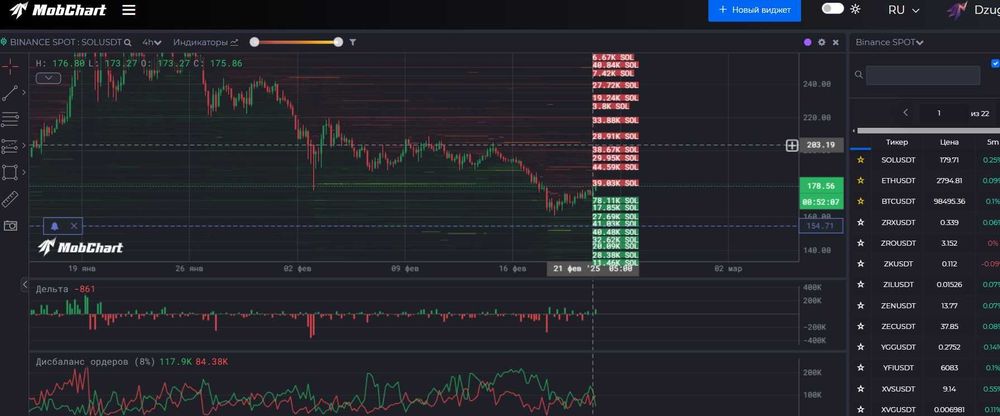Select the YFIUSDT ticker row

click(x=925, y=368)
